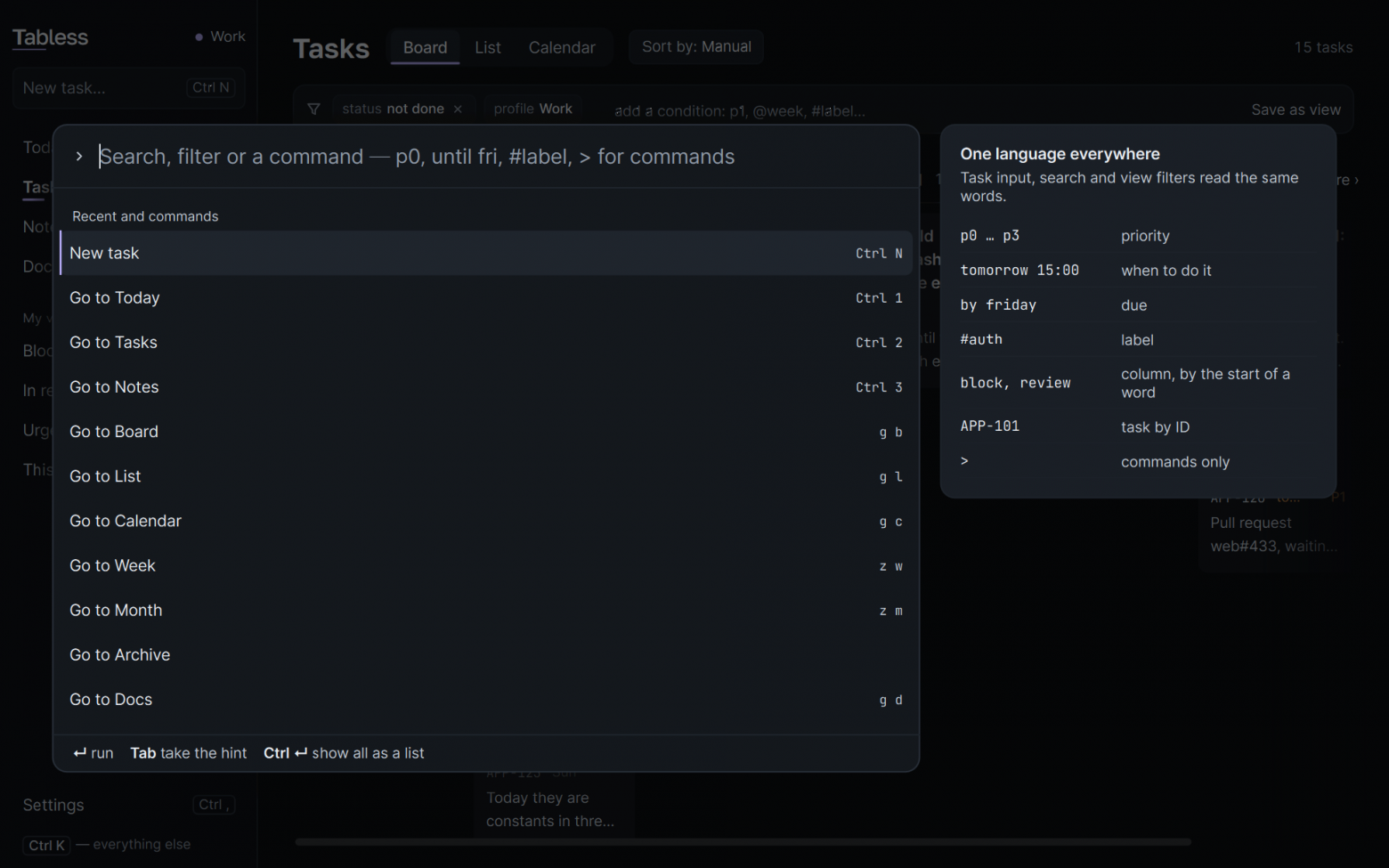Screen dimensions: 1389x868
Task: Choose Go to Board command
Action: pos(486,431)
